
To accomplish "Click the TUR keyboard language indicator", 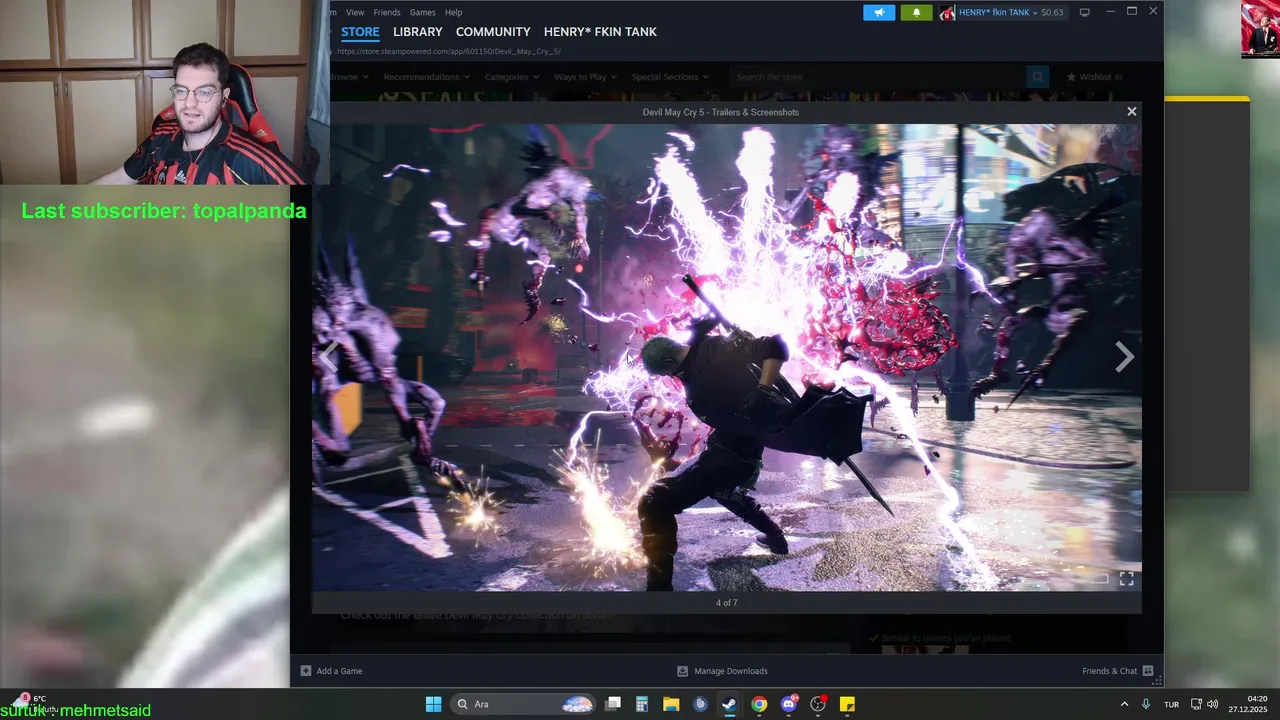I will coord(1171,704).
